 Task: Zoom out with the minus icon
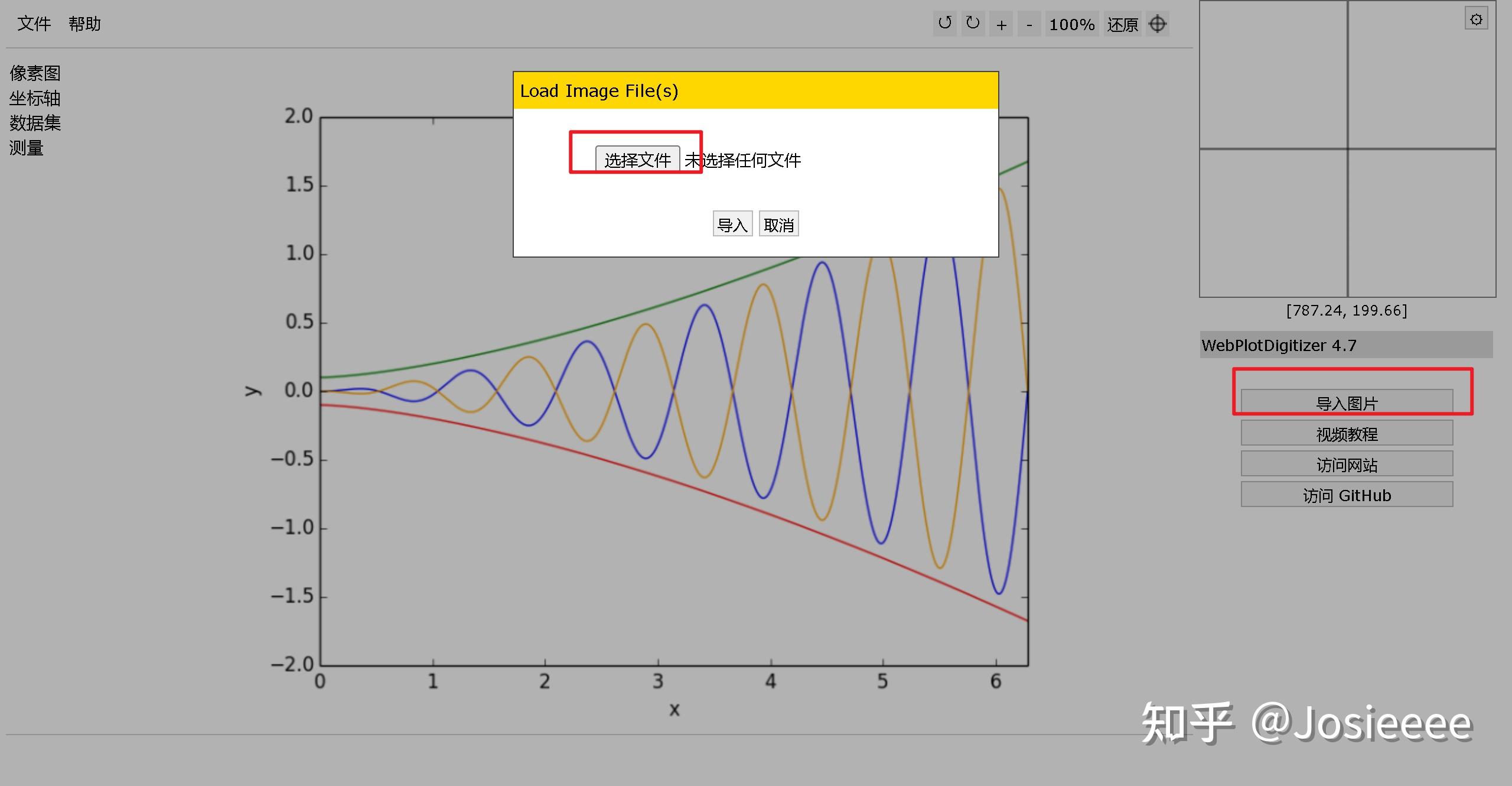1029,25
